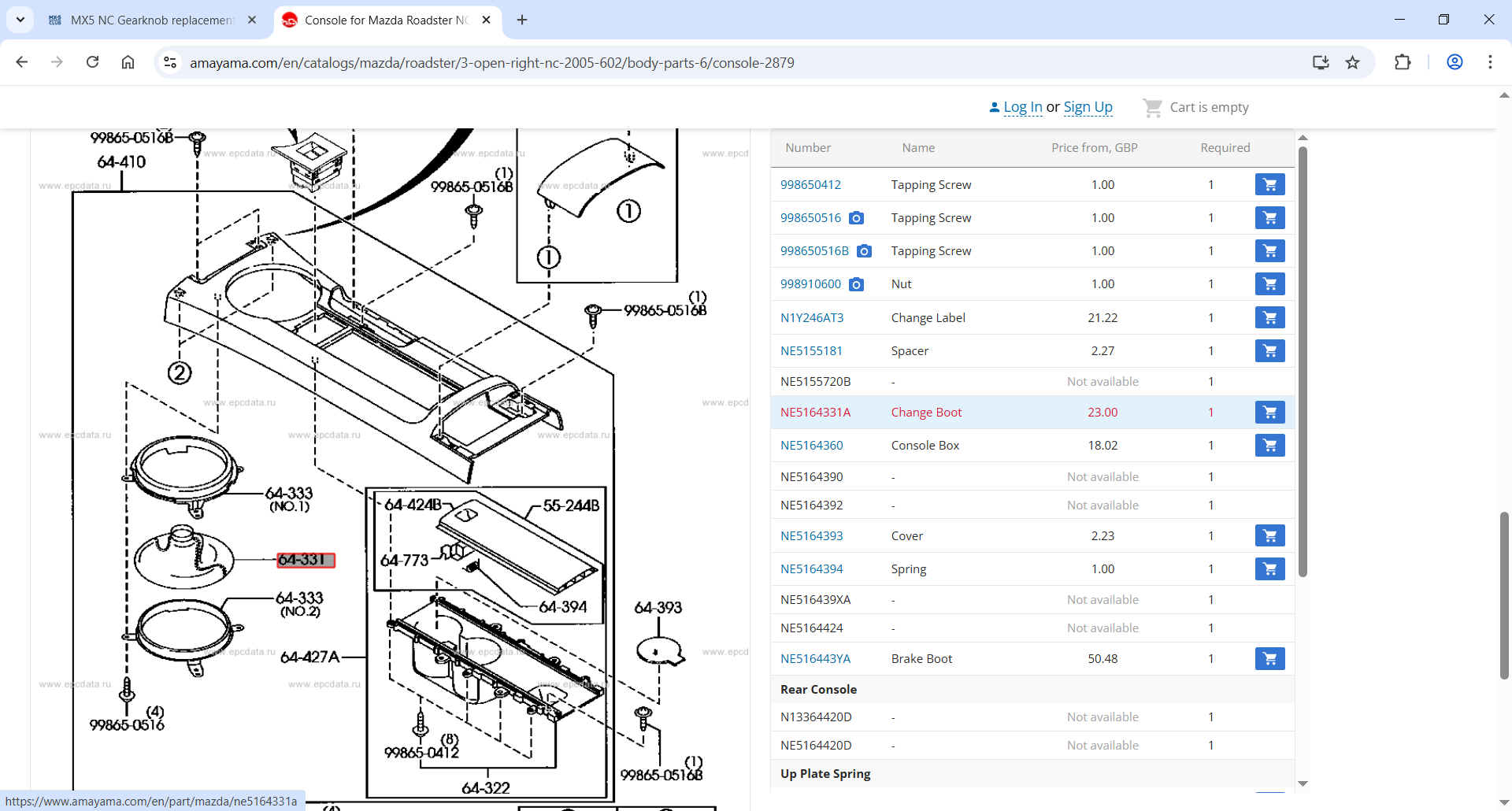Add Spring NE5164394 to cart
This screenshot has width=1512, height=811.
(x=1269, y=568)
